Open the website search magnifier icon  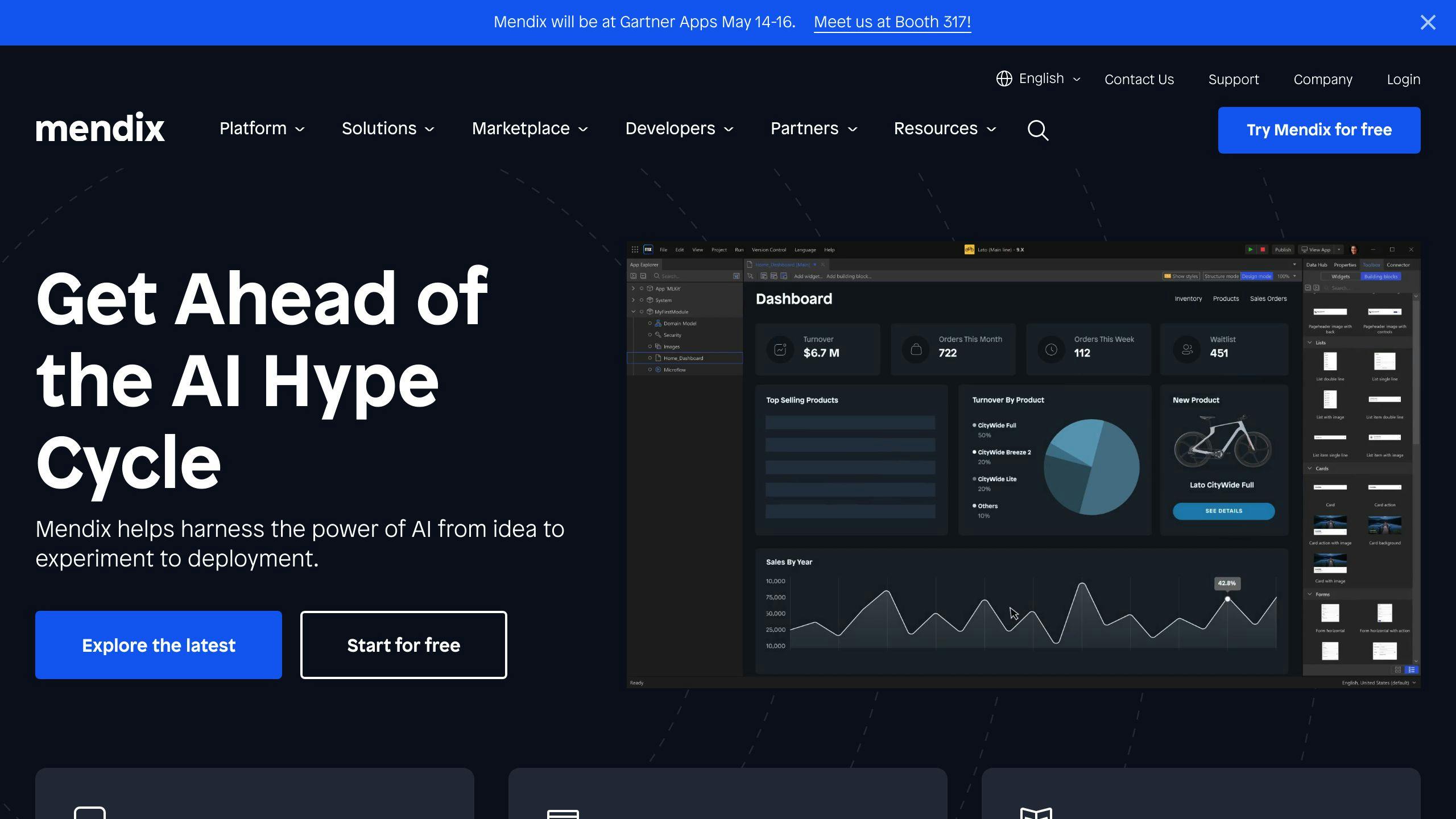pos(1038,130)
